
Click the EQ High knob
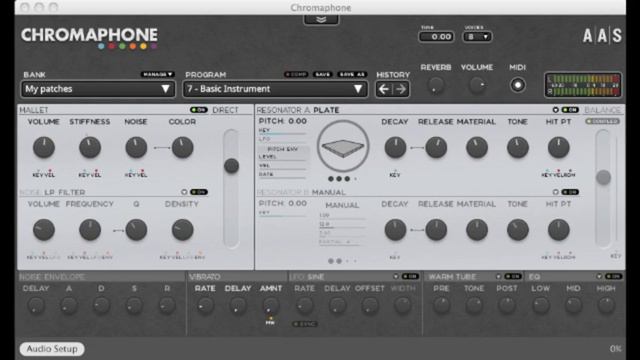[x=606, y=305]
